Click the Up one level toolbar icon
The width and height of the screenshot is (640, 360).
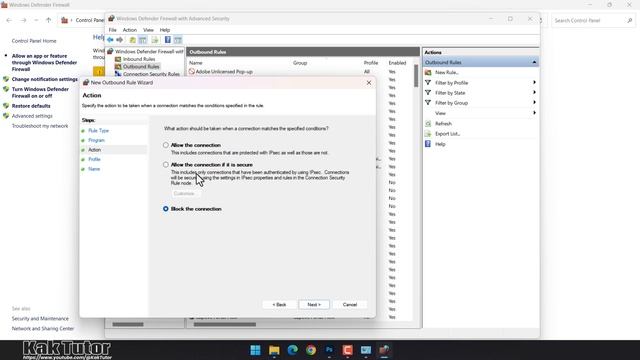click(133, 40)
